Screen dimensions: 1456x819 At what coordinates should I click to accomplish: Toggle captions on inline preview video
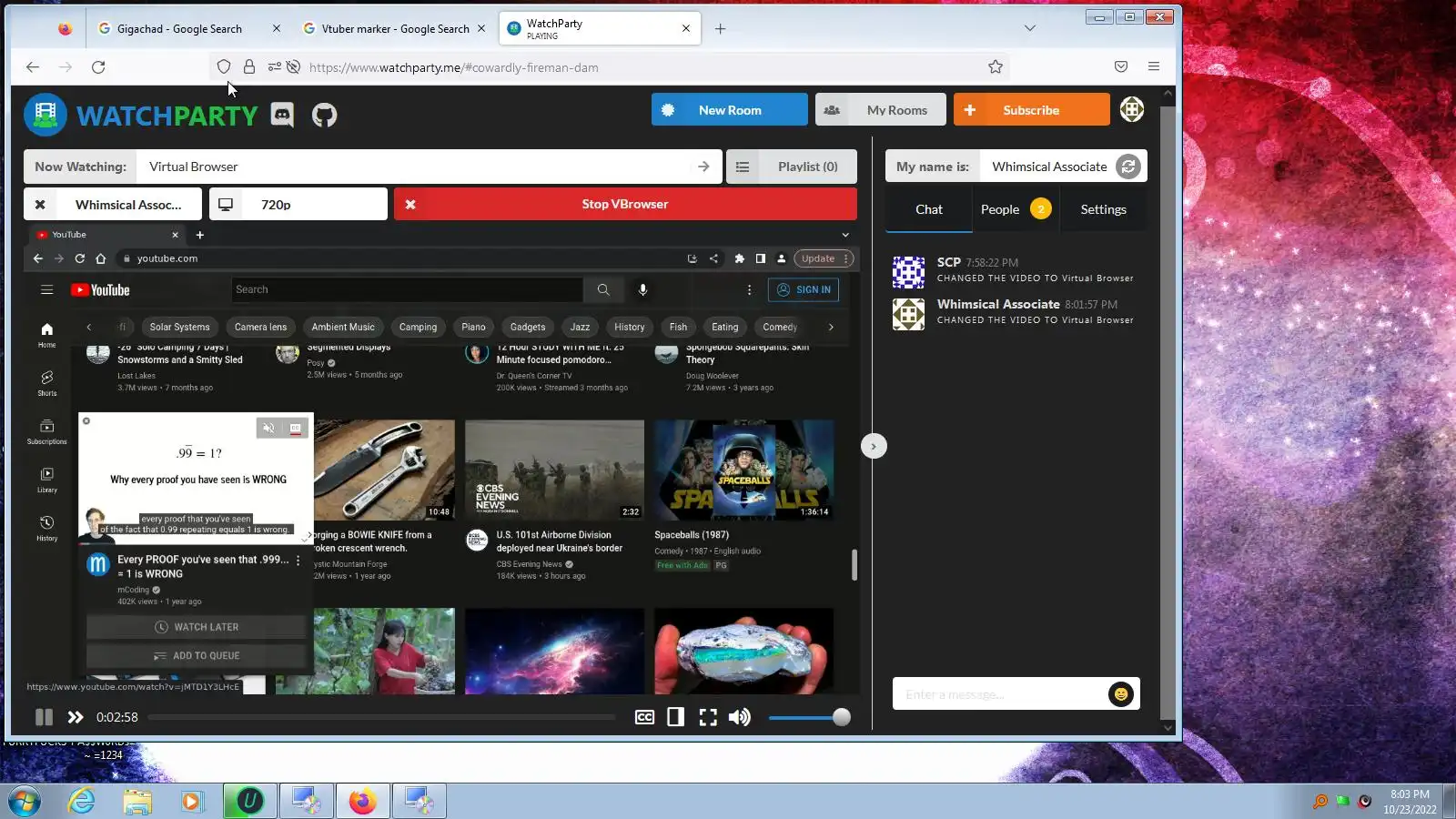pyautogui.click(x=296, y=428)
